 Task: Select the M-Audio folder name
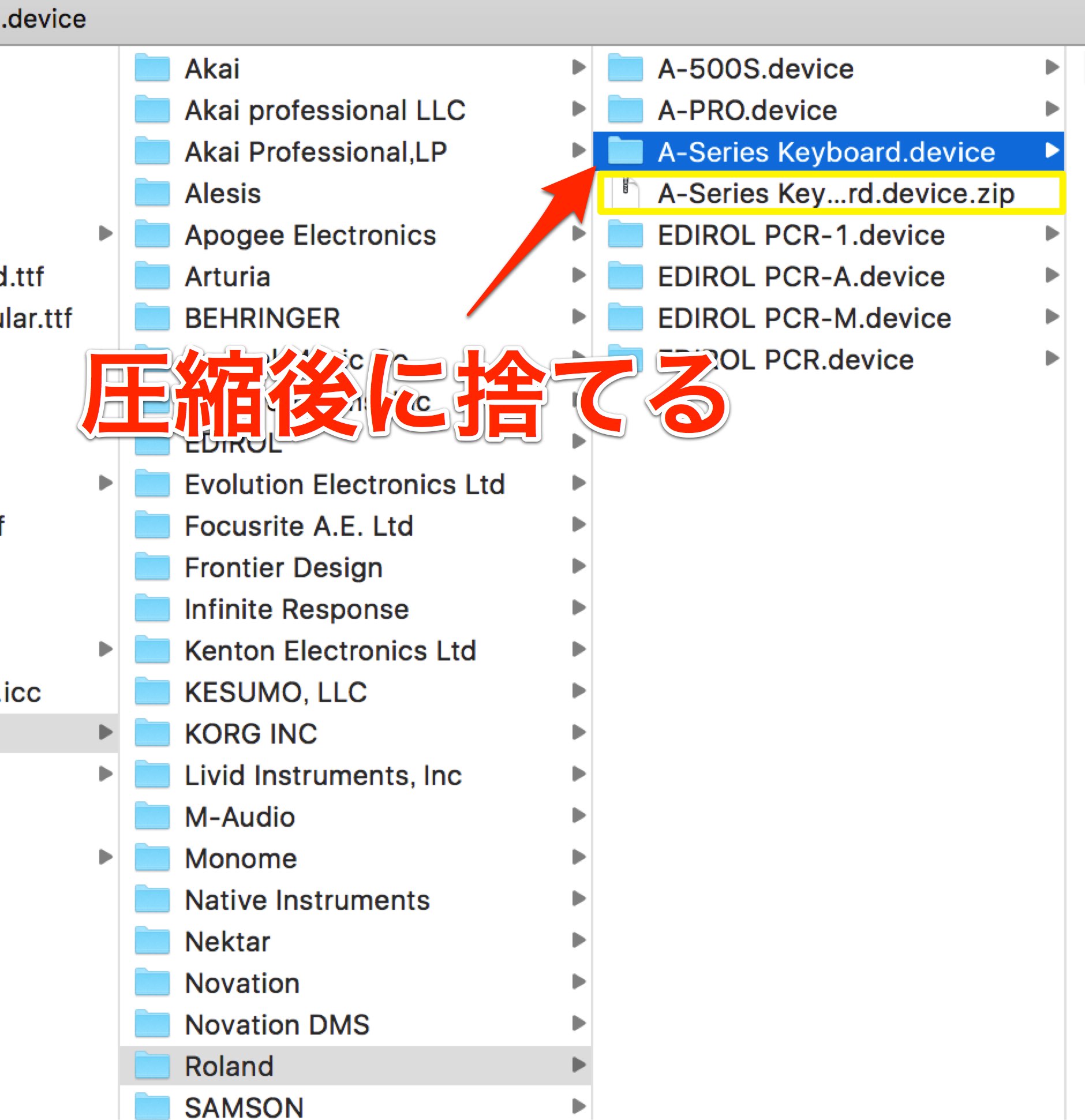point(240,817)
